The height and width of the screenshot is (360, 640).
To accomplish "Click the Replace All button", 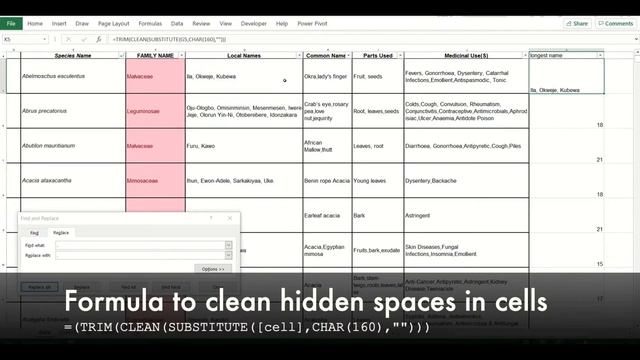I will [40, 287].
